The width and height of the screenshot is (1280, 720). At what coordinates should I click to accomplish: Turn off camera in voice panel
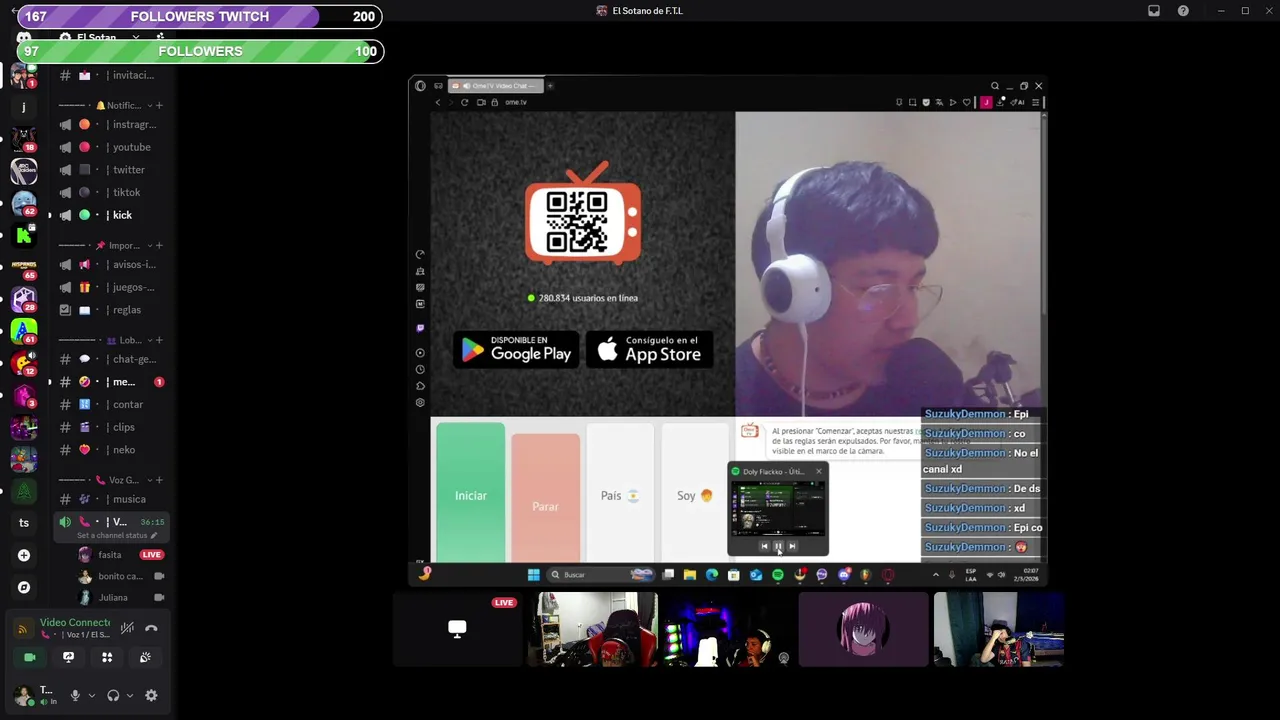point(30,657)
